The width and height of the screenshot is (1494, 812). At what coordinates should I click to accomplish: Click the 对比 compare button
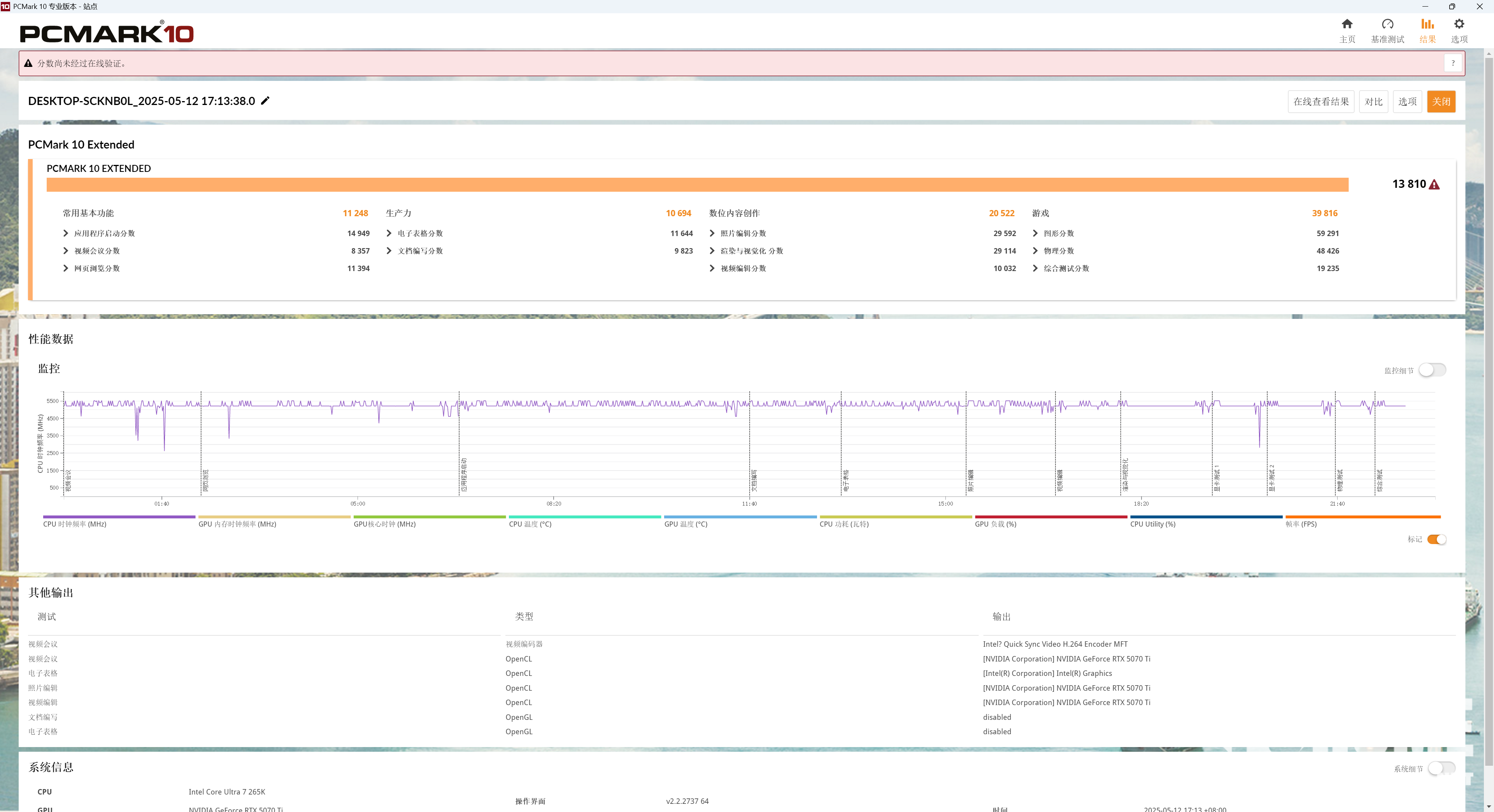tap(1373, 101)
